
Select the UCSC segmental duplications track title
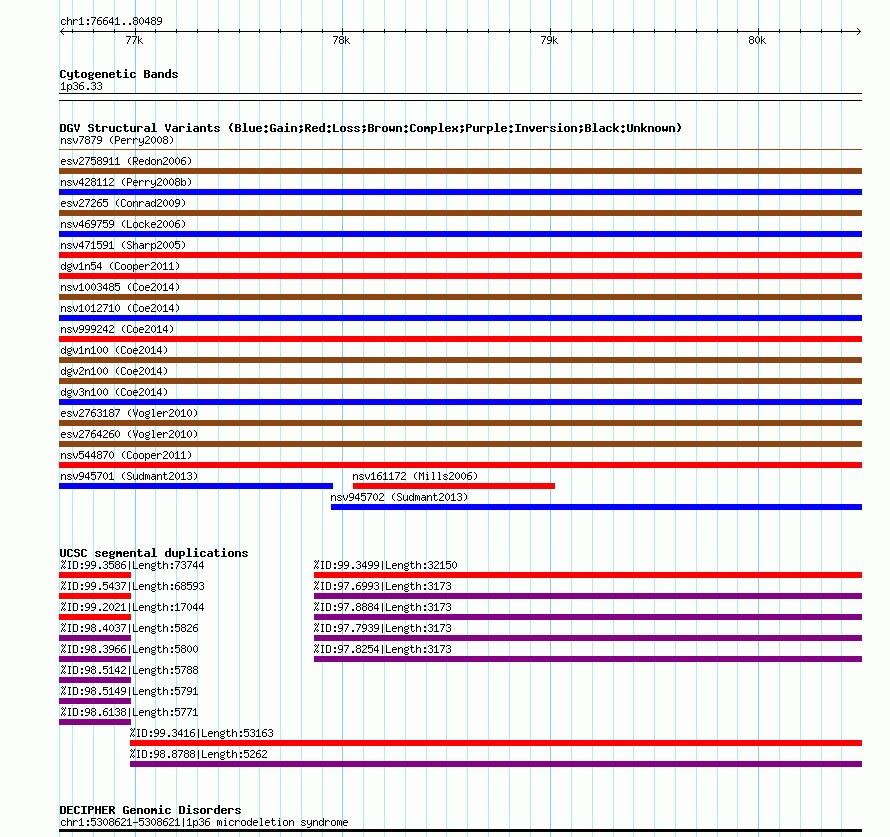coord(154,553)
